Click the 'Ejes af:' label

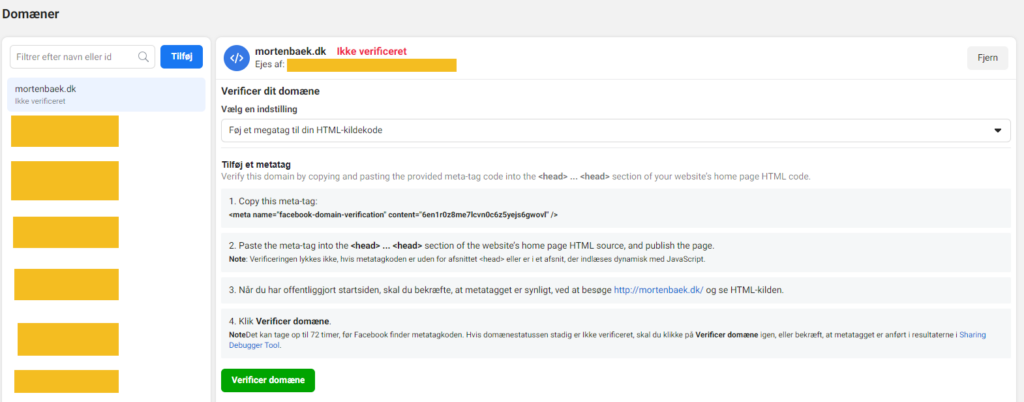point(269,65)
